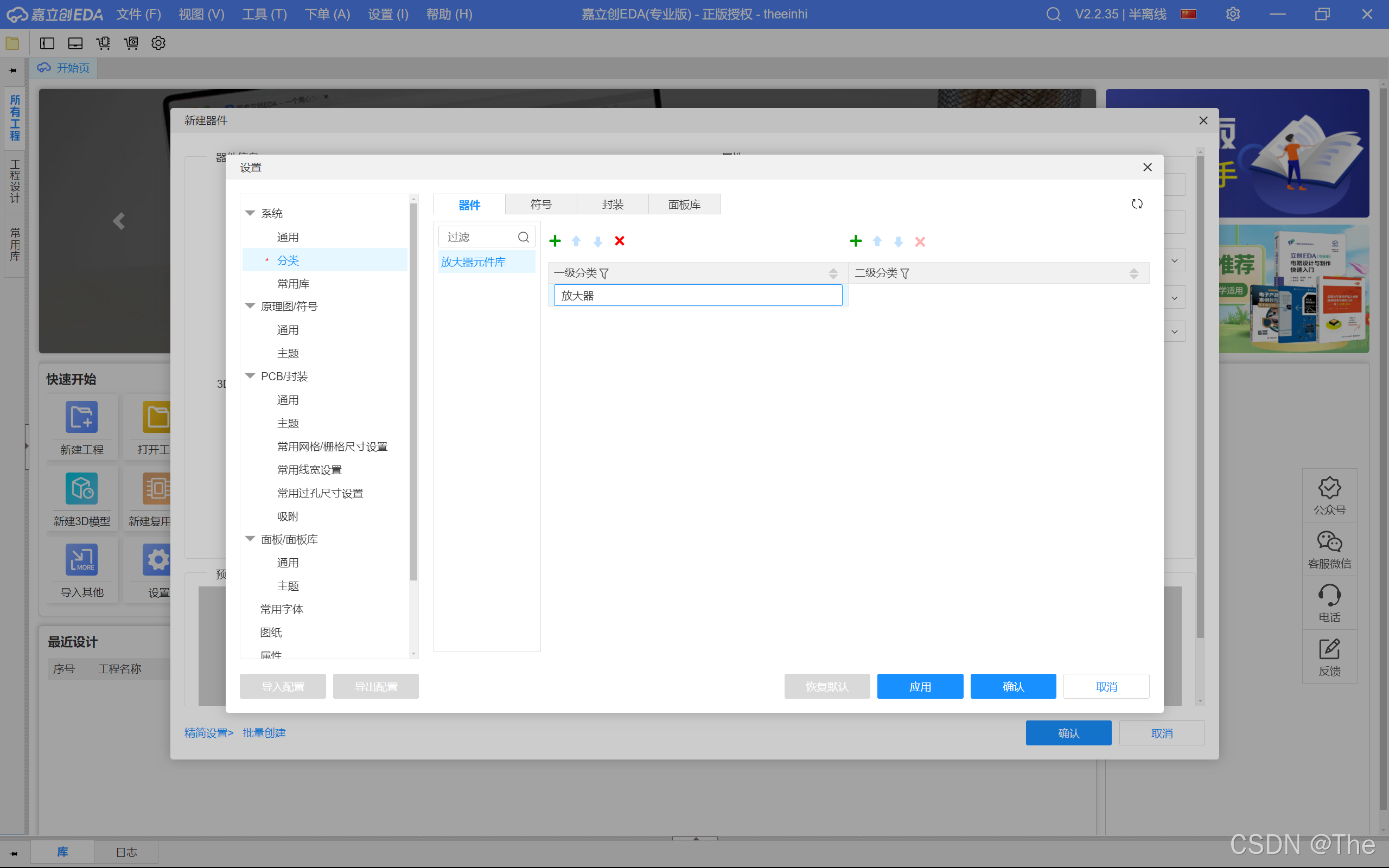
Task: Open the 工具 (T) menu
Action: click(264, 14)
